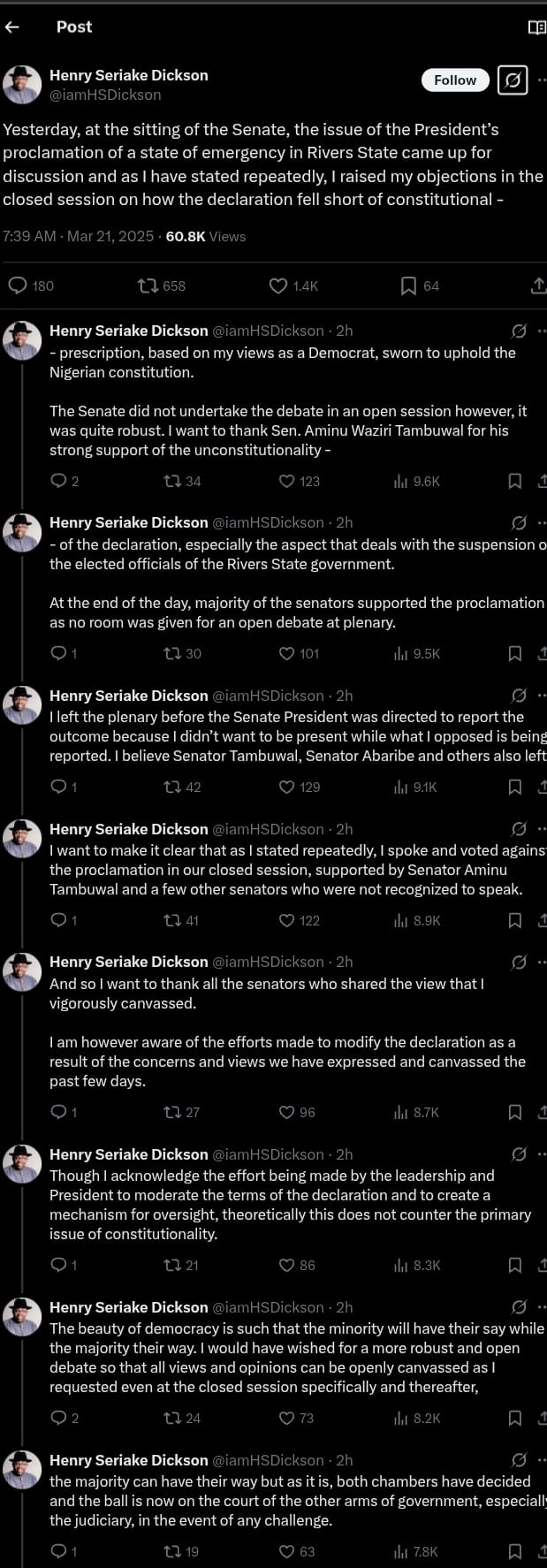Click the Grok icon beside Follow
The width and height of the screenshot is (547, 1568).
tap(513, 80)
